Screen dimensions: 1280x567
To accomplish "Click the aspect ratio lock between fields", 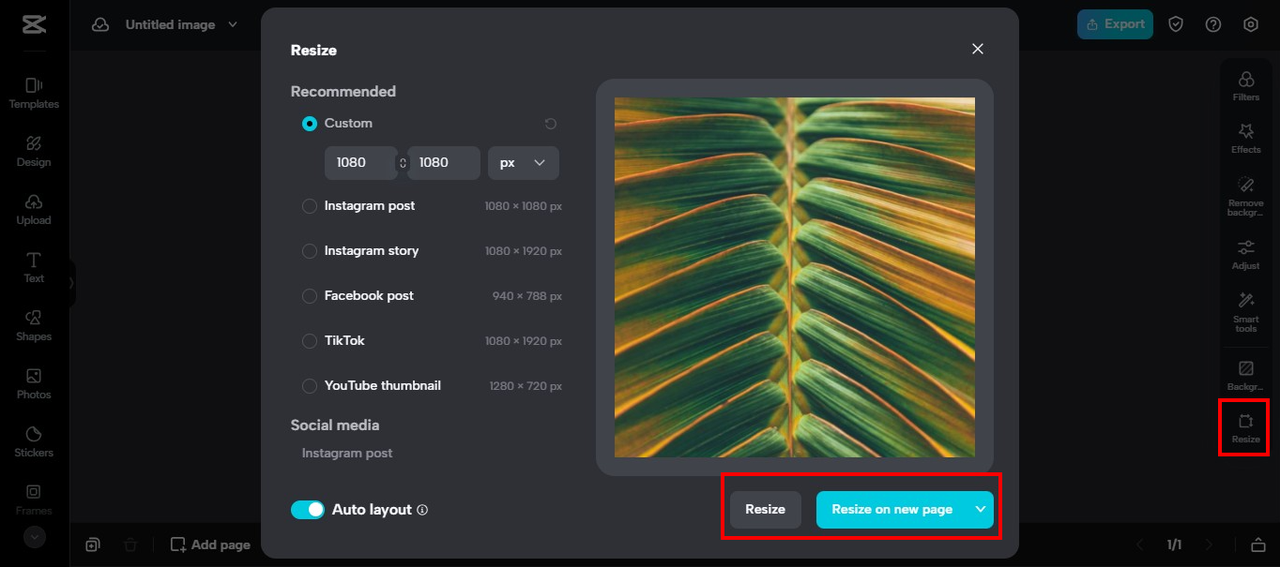I will coord(403,163).
